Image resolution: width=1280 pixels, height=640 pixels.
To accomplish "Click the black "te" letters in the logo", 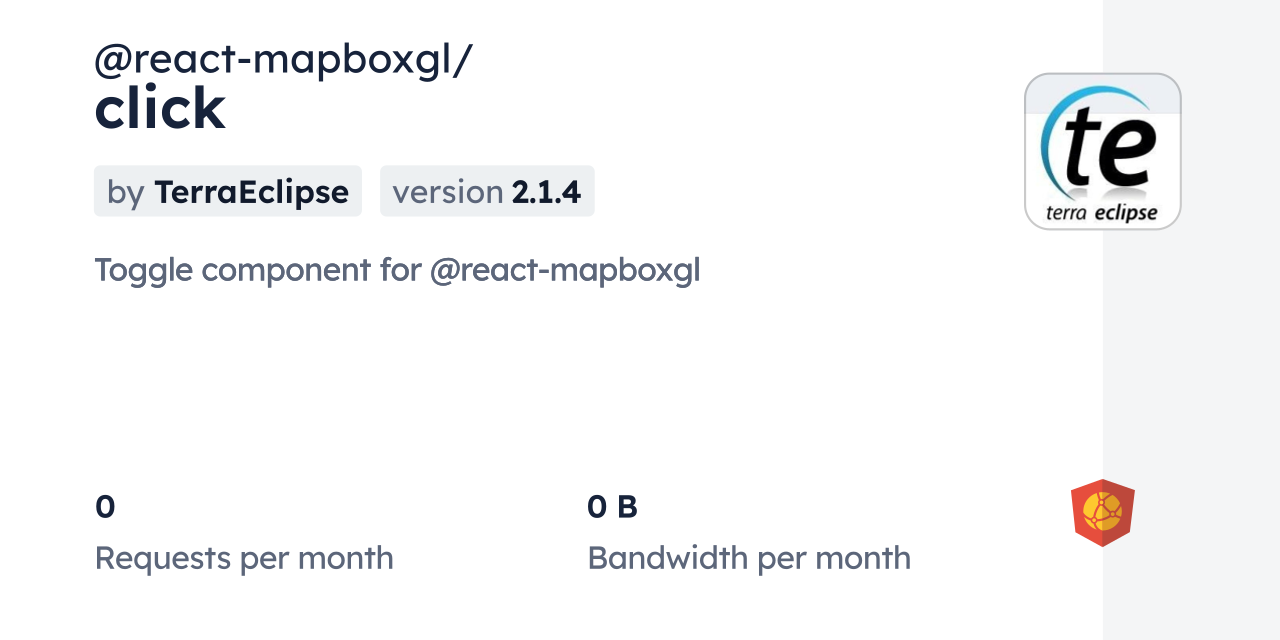I will tap(1110, 147).
